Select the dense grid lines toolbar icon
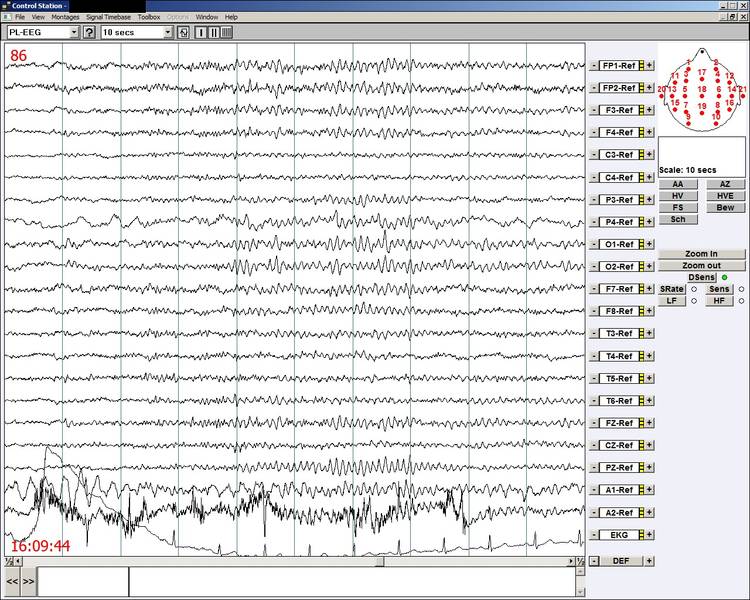Screen dimensions: 750x600 227,32
